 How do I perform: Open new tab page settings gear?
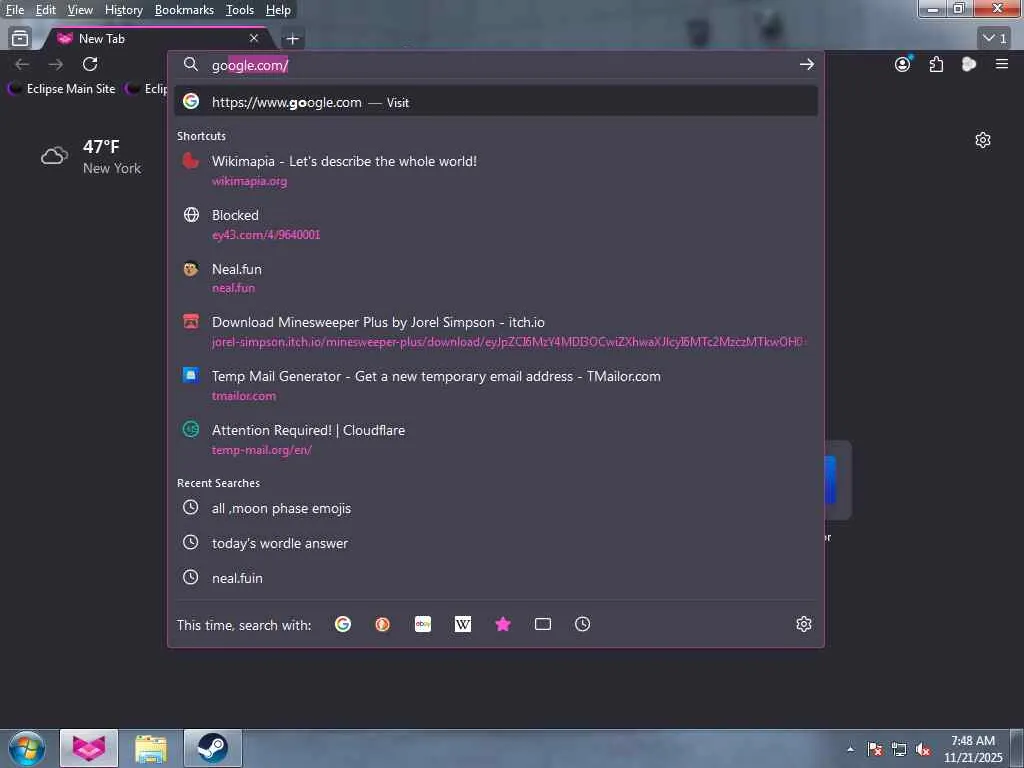[983, 140]
